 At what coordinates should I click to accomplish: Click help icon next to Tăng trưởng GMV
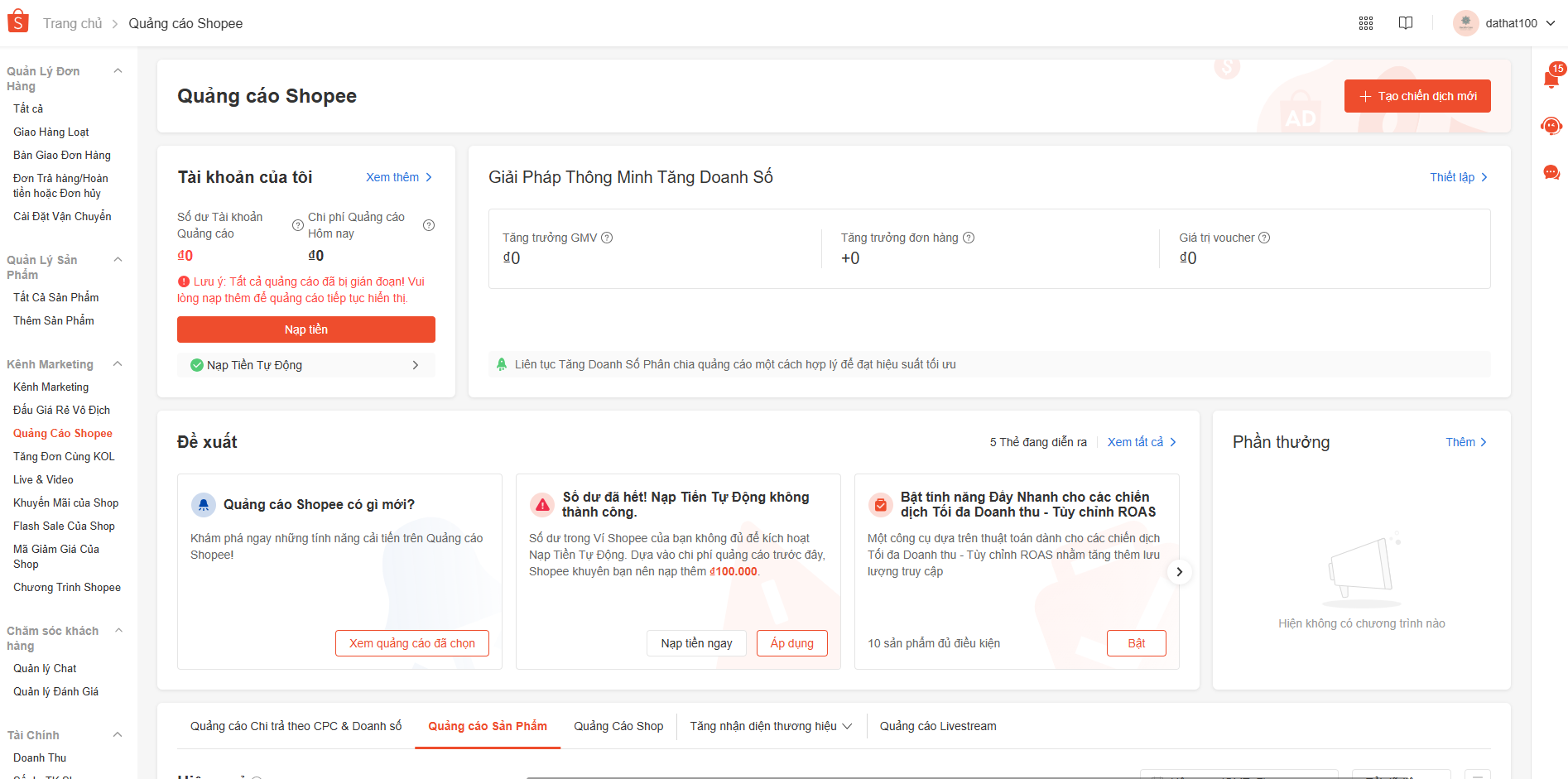pos(607,238)
